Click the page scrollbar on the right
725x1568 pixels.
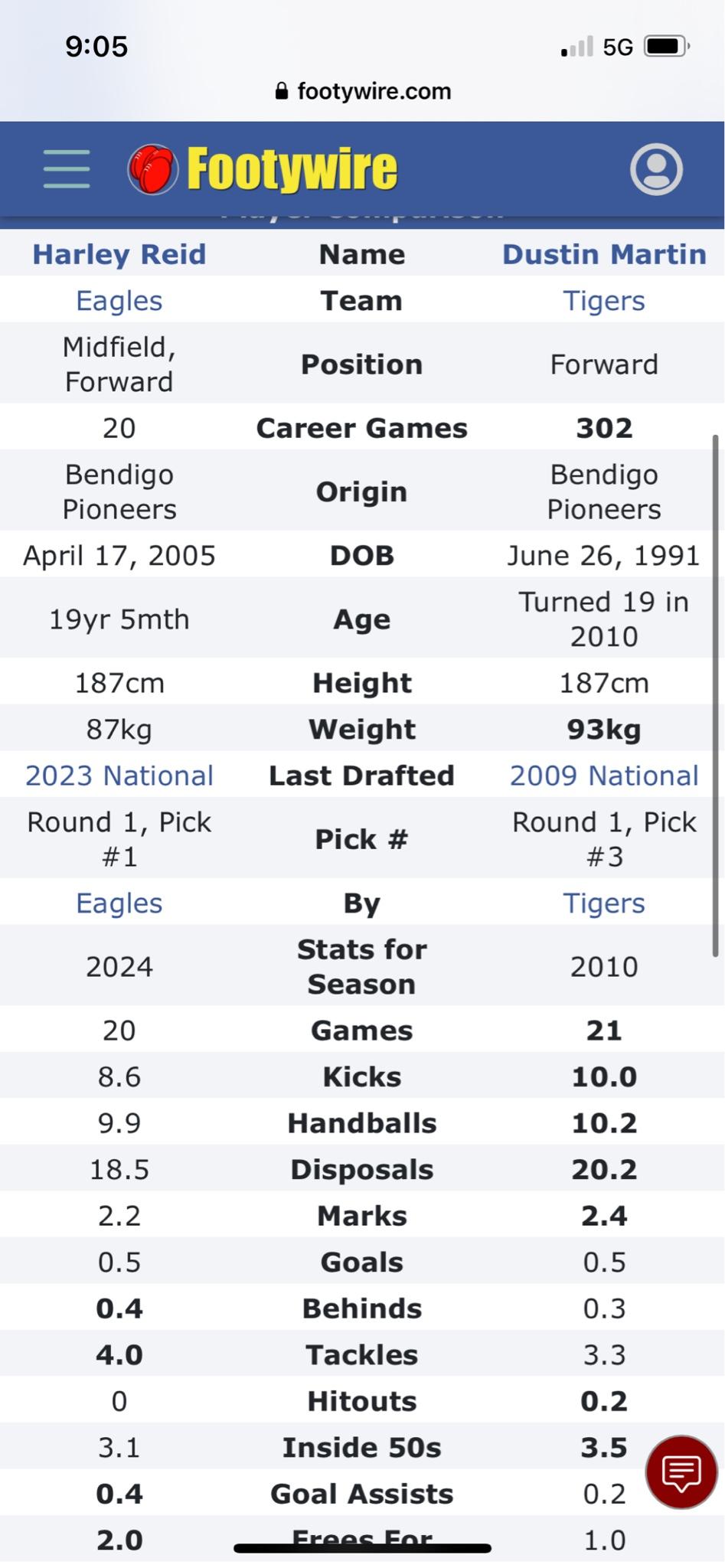[x=716, y=695]
